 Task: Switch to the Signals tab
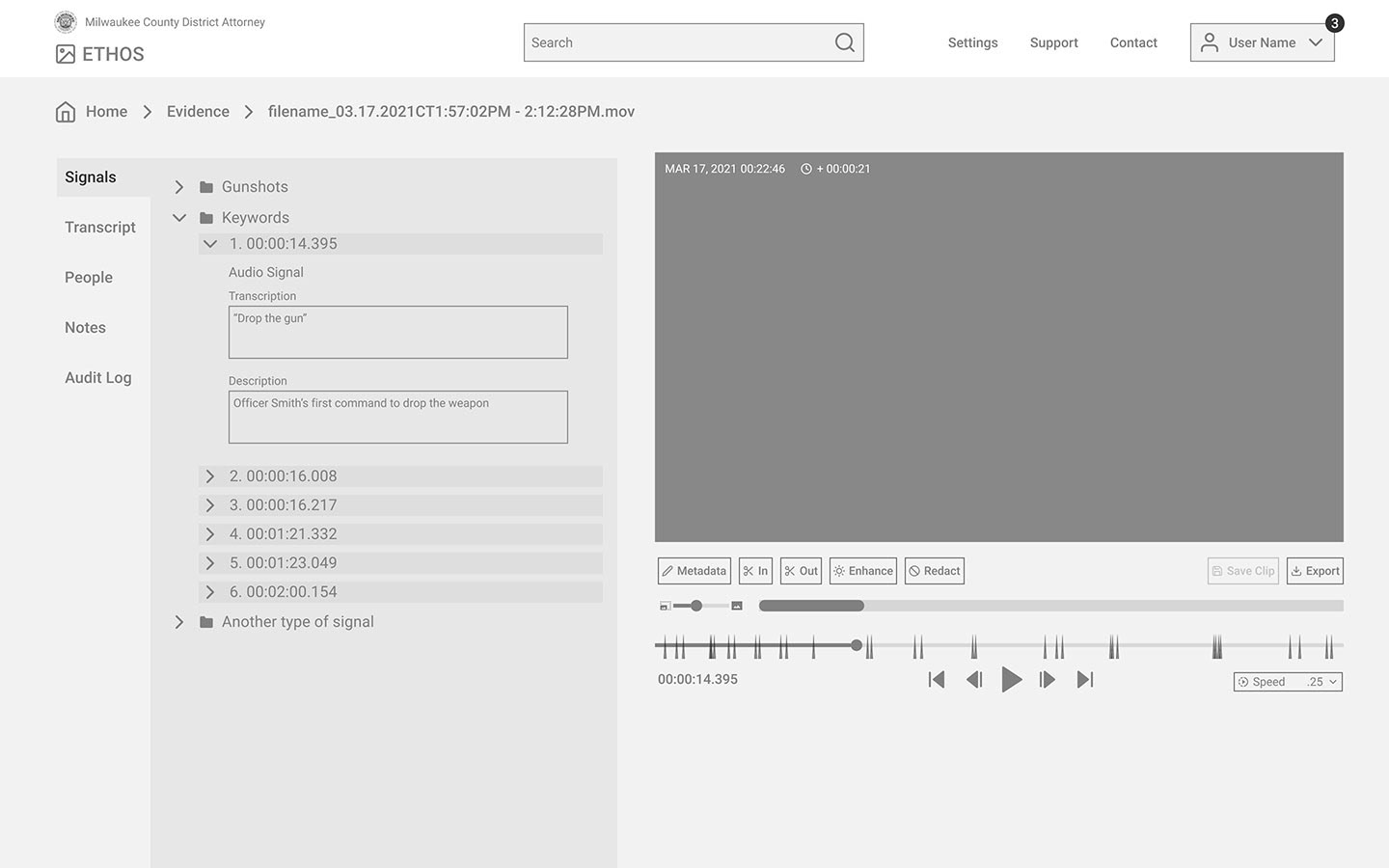pyautogui.click(x=103, y=177)
